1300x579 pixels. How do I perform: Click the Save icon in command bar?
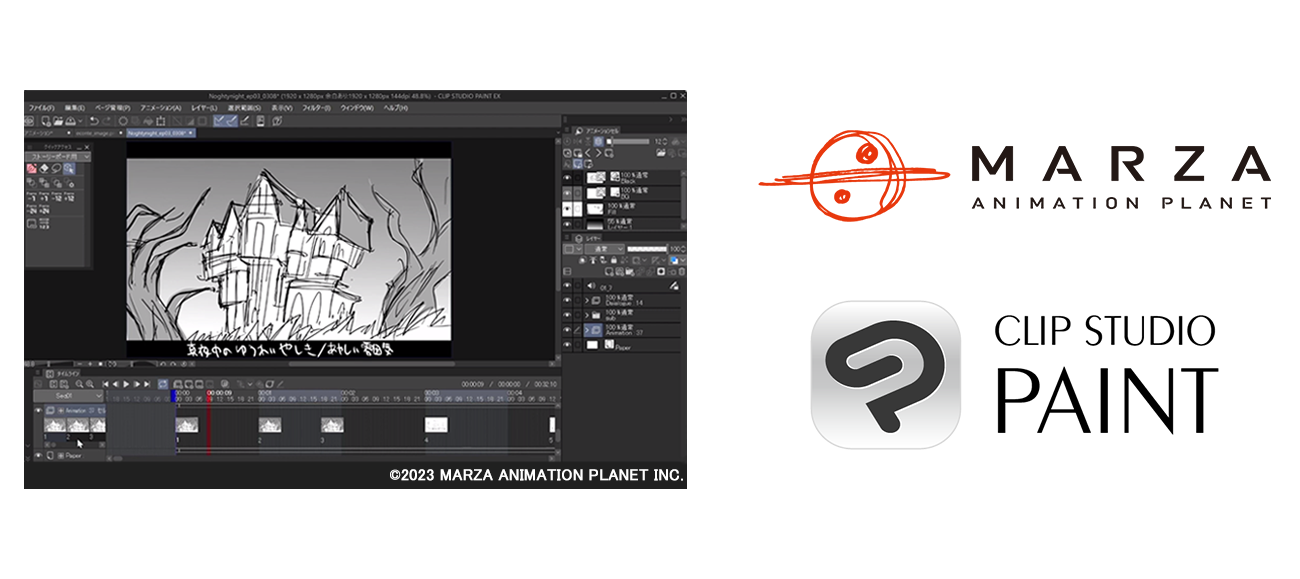(x=70, y=121)
